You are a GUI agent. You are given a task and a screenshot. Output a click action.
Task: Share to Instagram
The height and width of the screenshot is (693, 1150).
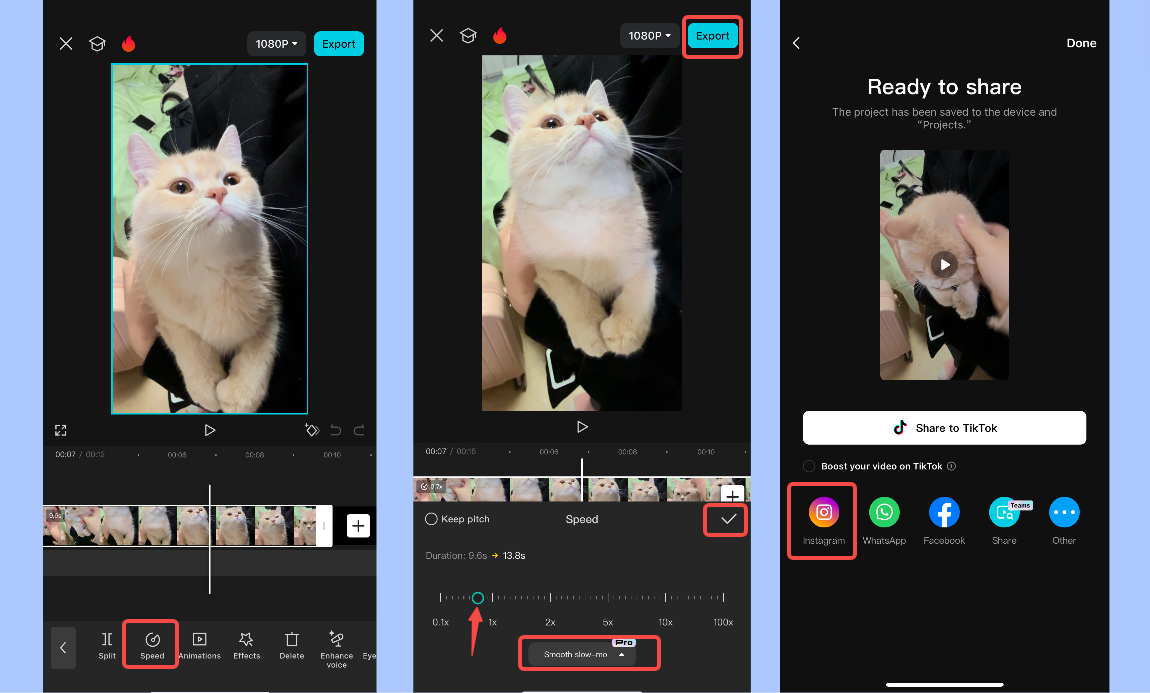tap(824, 521)
